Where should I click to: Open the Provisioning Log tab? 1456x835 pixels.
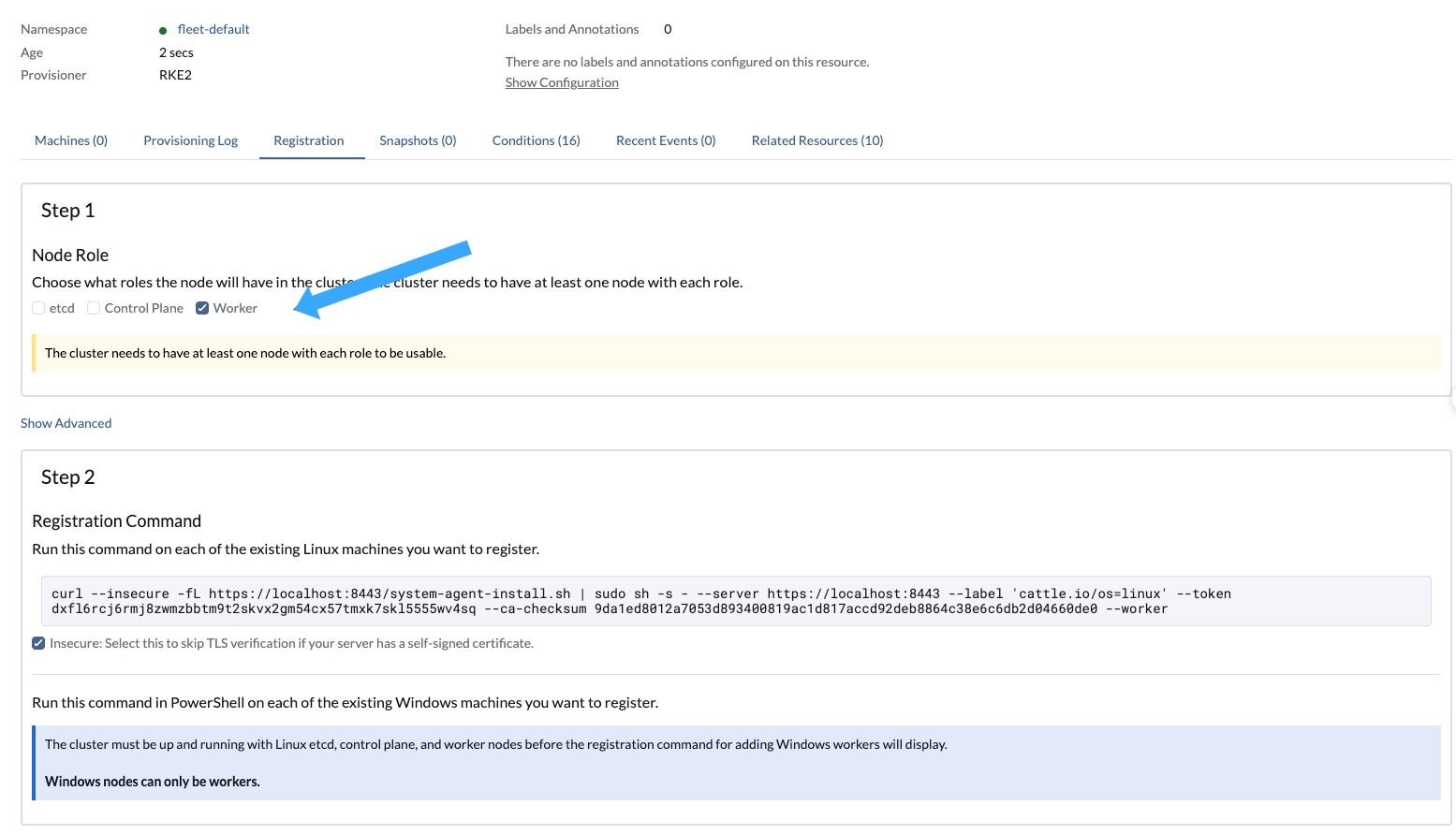(190, 139)
